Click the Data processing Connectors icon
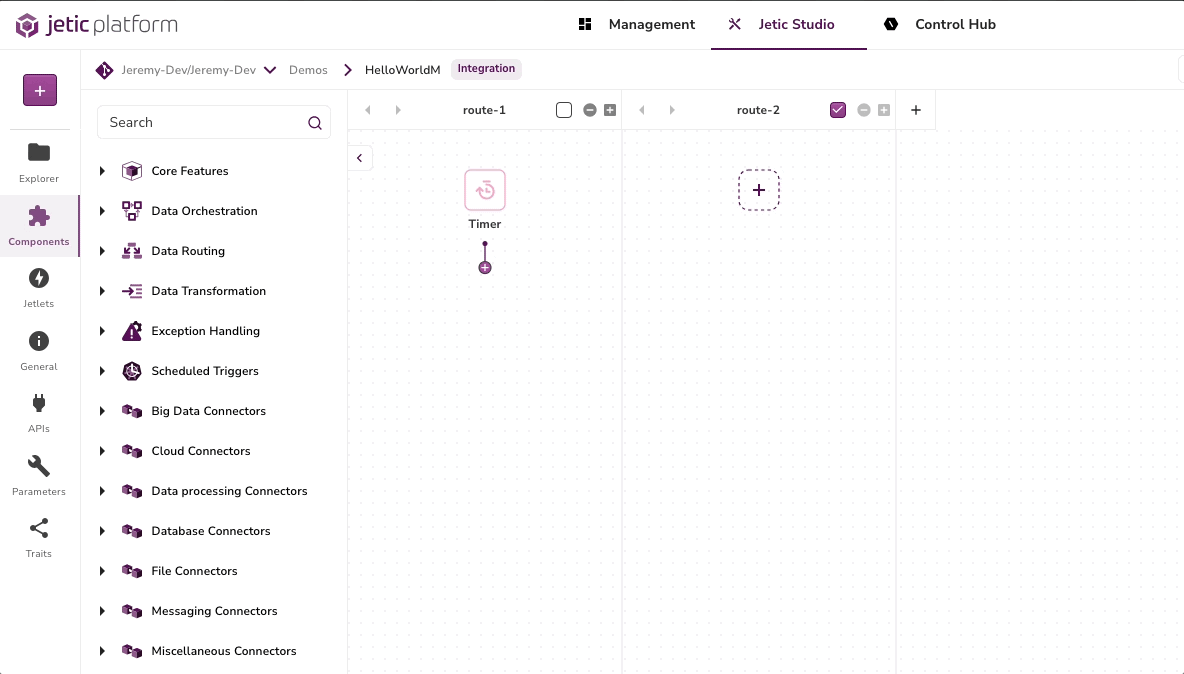Viewport: 1184px width, 674px height. point(132,491)
